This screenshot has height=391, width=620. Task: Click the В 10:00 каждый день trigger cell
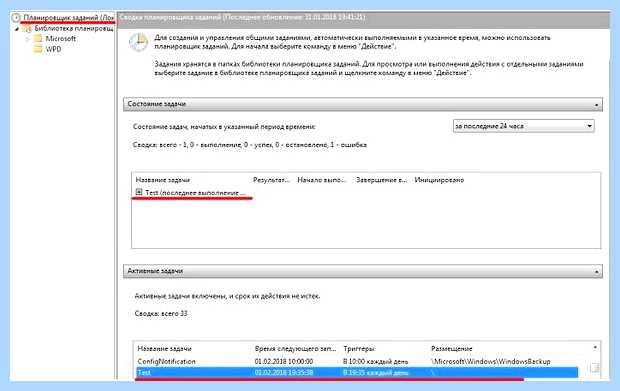[376, 361]
